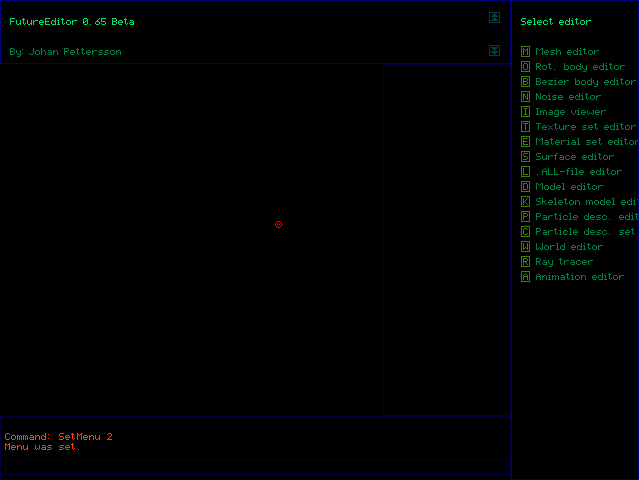Viewport: 639px width, 480px height.
Task: Choose the Model editor menu item
Action: pyautogui.click(x=569, y=187)
